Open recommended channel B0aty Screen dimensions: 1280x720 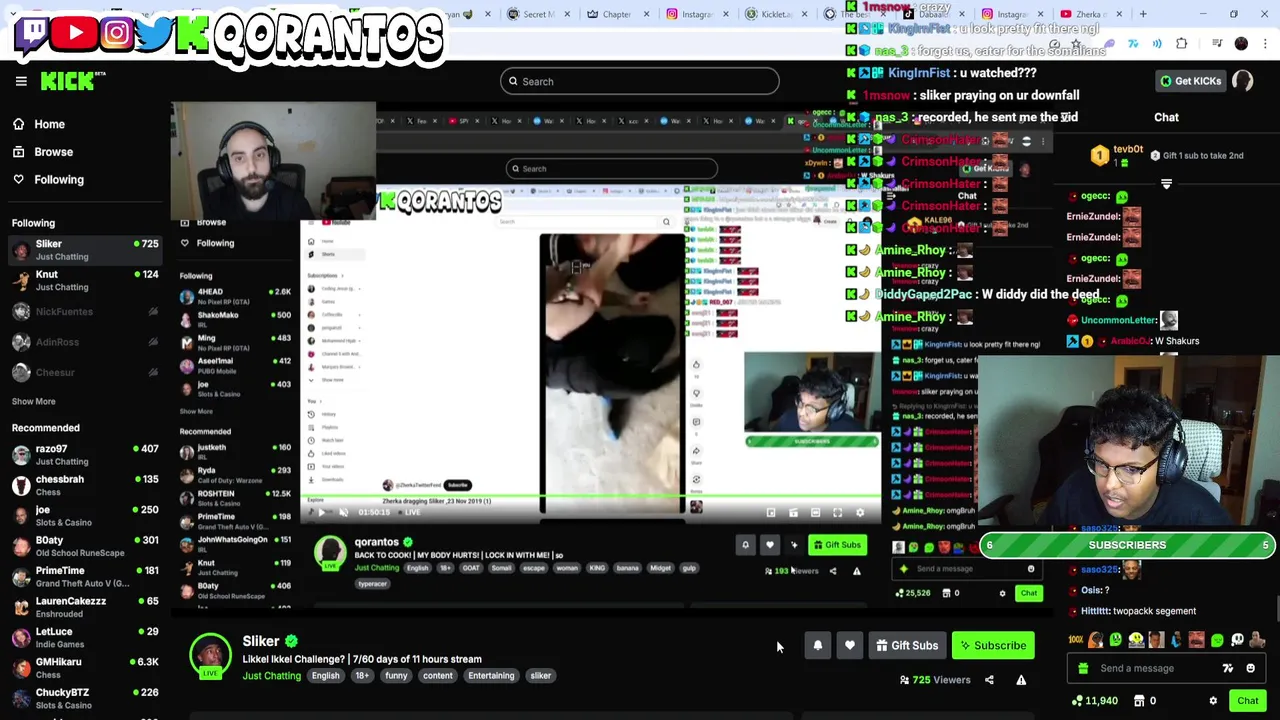(x=84, y=546)
